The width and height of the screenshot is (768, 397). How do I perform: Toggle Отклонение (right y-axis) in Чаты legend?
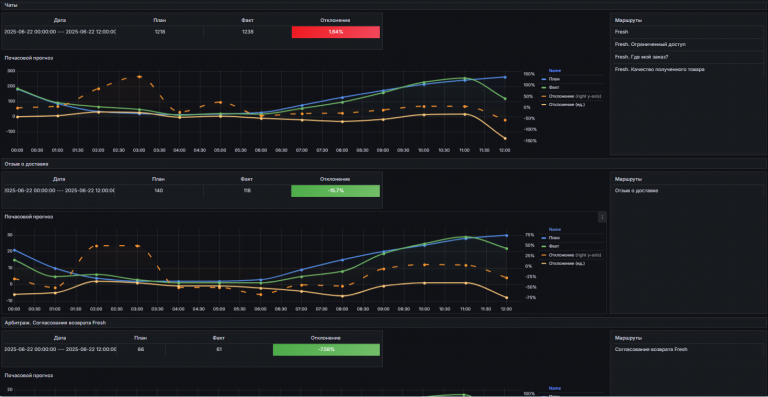[x=575, y=96]
